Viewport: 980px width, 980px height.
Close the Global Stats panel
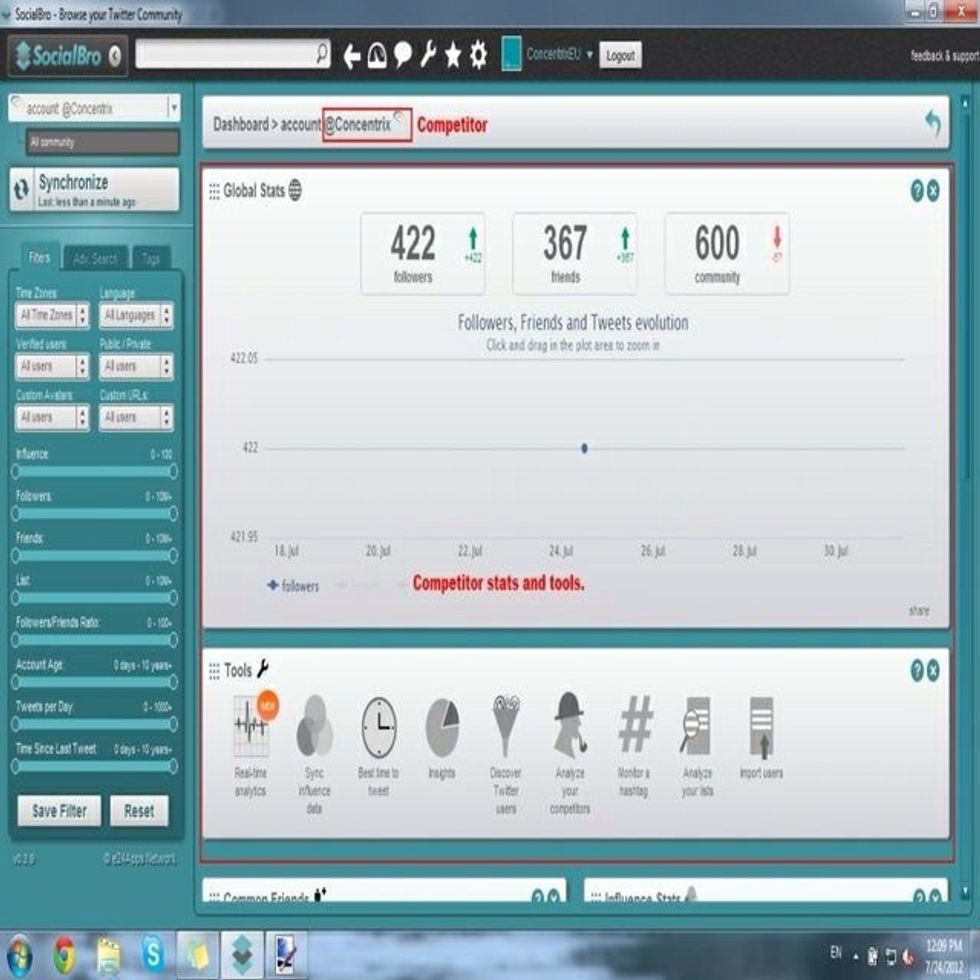click(933, 191)
